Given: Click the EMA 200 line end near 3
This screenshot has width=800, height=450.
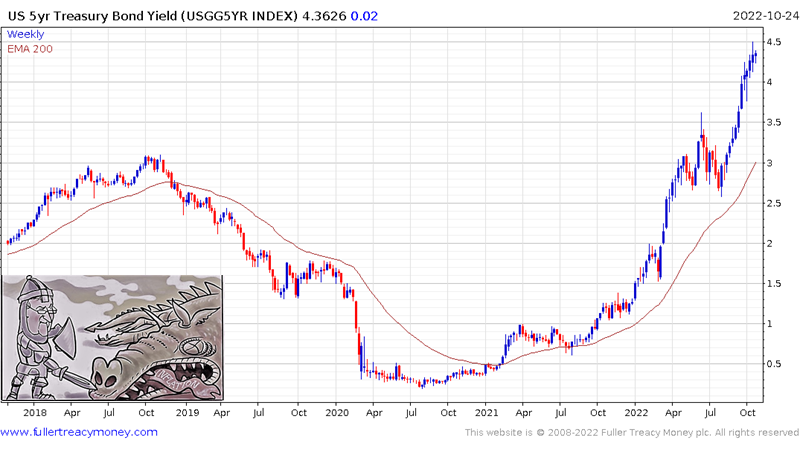Looking at the screenshot, I should tap(756, 163).
